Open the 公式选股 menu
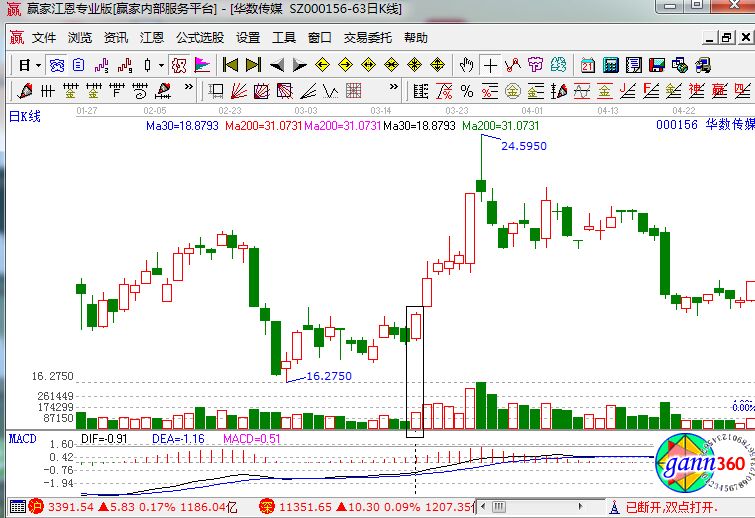755x518 pixels. point(200,38)
